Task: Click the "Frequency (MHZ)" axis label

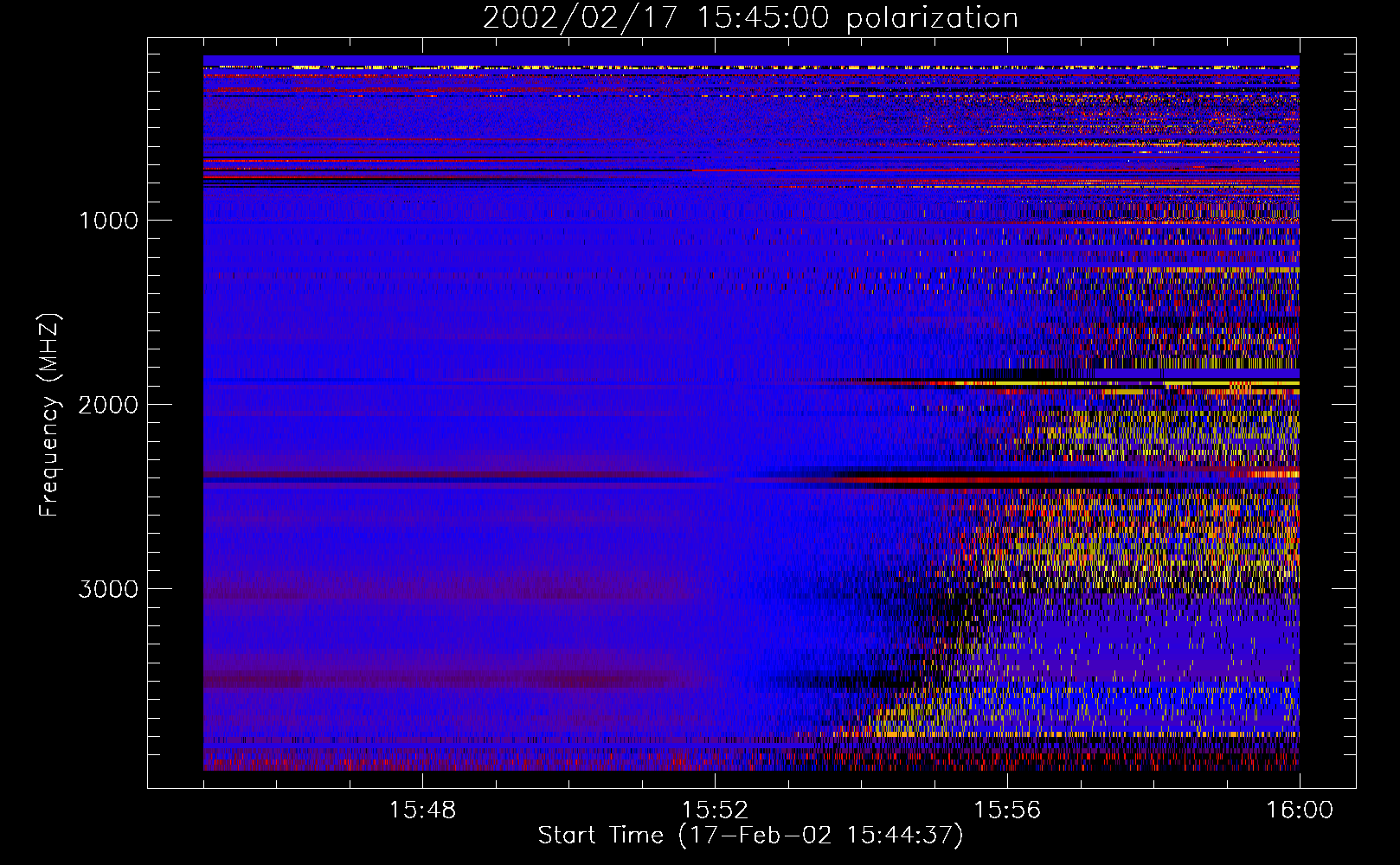Action: pyautogui.click(x=49, y=415)
